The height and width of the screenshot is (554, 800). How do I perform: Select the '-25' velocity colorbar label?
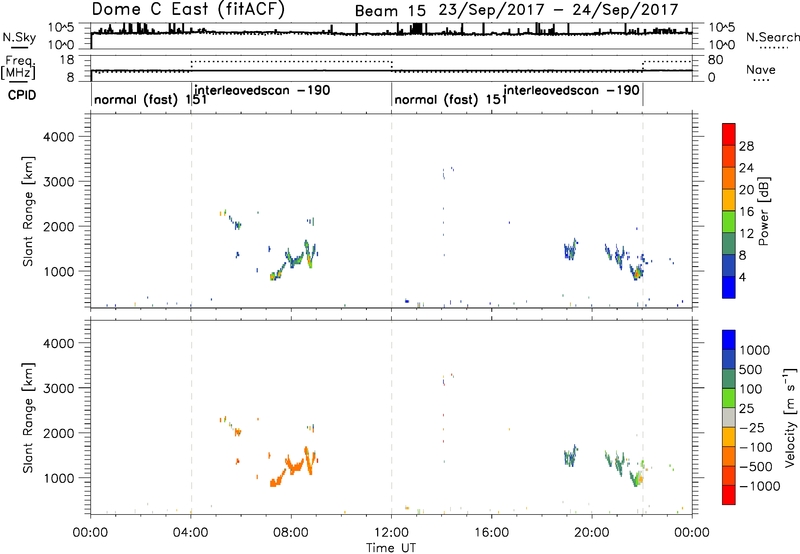point(751,428)
